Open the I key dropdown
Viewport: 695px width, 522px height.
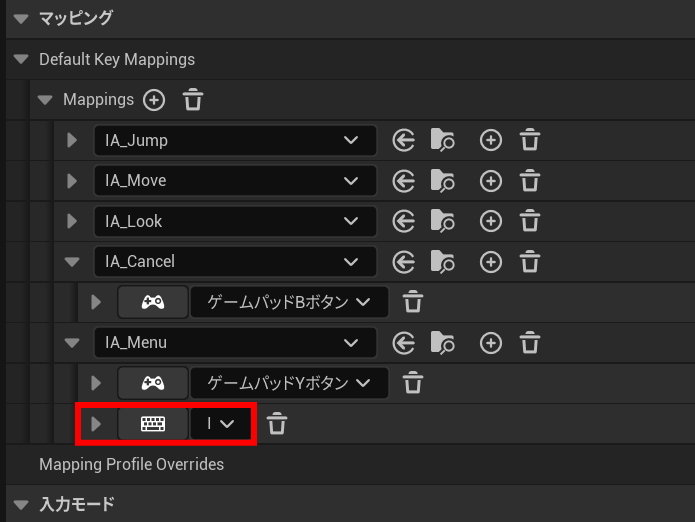tap(221, 424)
